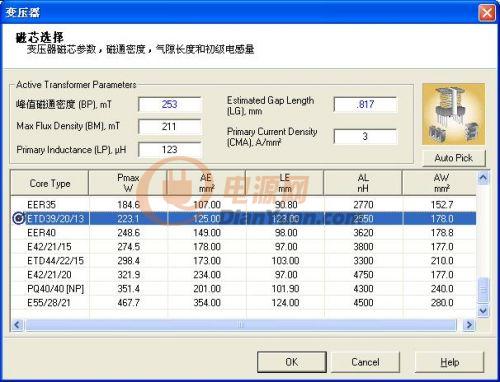Edit the Estimated Gap Length field
500x382 pixels.
tap(365, 104)
